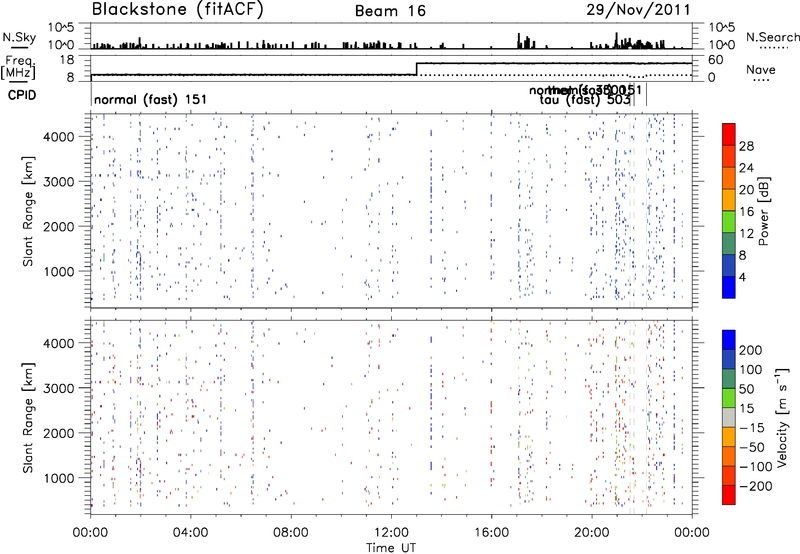Click the 04:00 time axis tick
Image resolution: width=800 pixels, height=554 pixels.
coord(190,533)
